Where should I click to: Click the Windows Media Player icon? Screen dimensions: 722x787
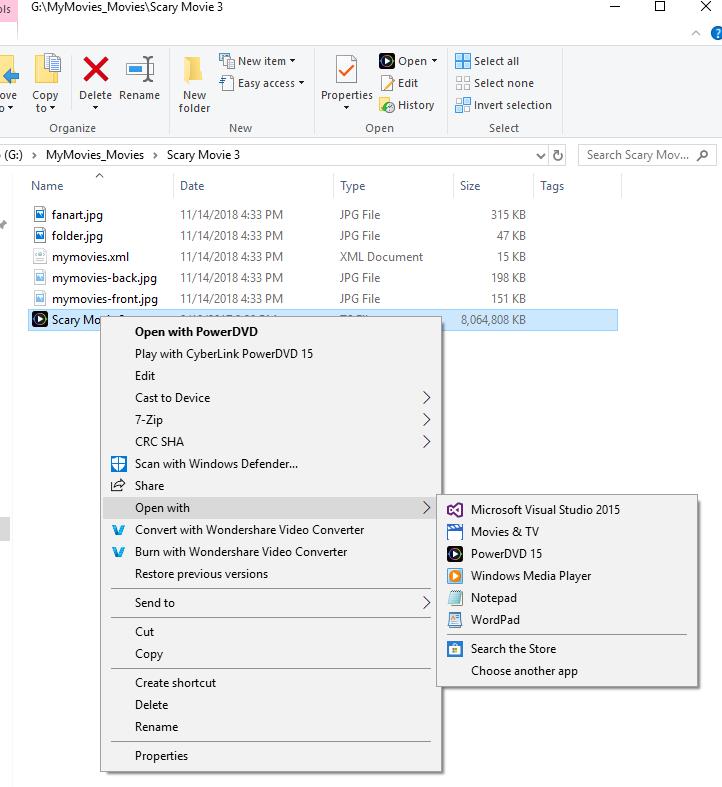coord(454,576)
